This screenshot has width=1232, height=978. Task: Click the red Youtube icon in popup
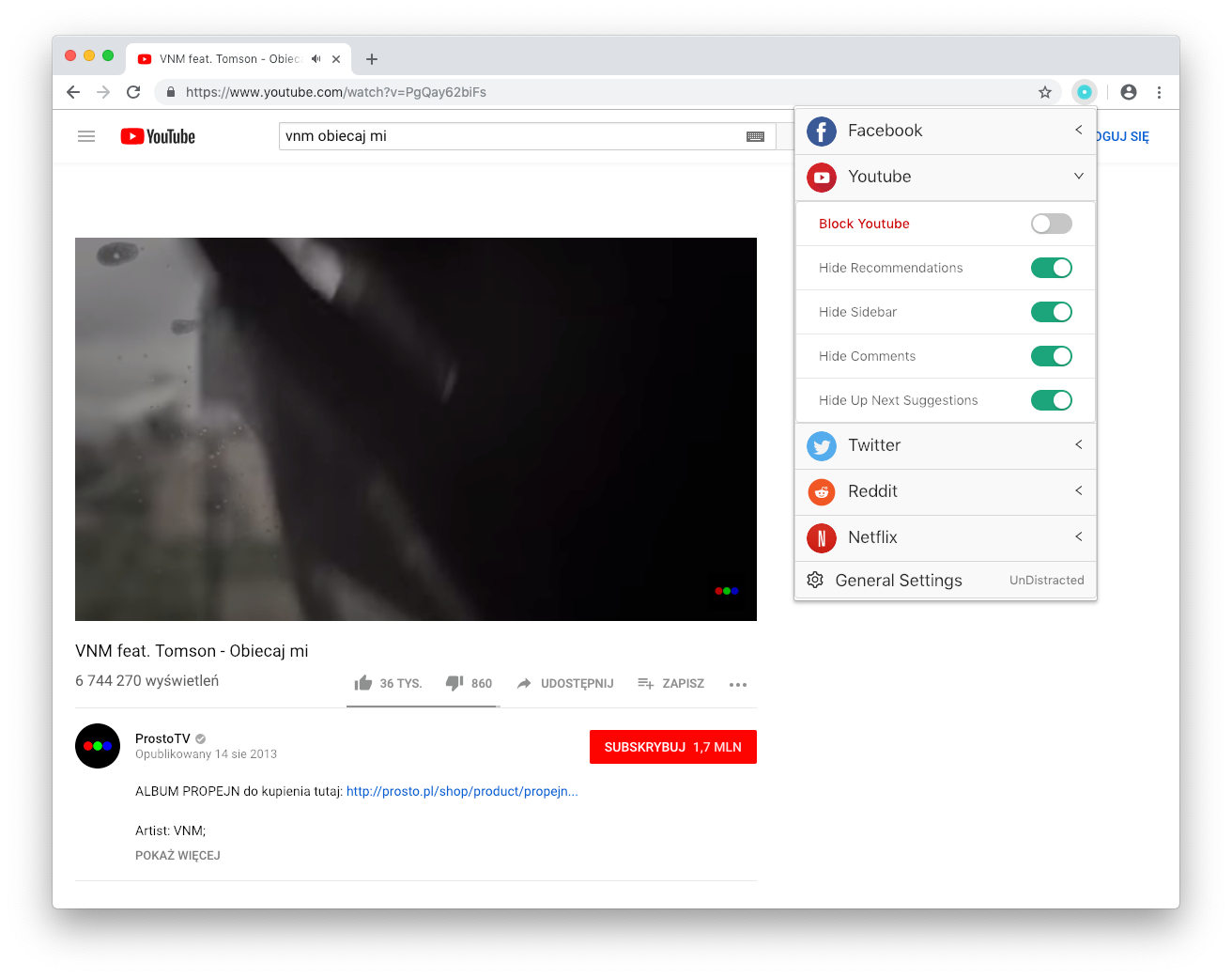[822, 178]
